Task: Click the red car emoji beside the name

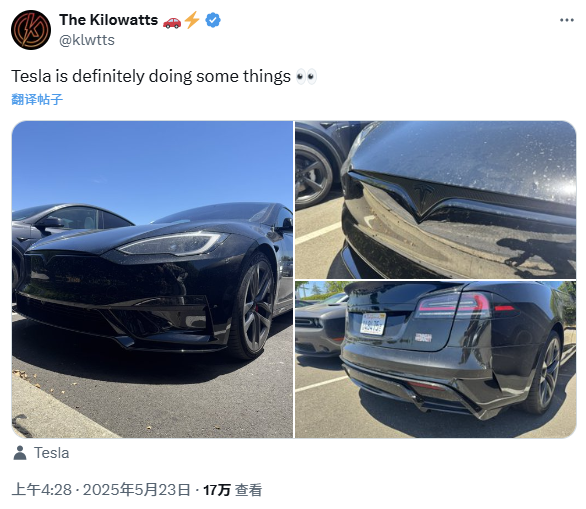Action: pyautogui.click(x=172, y=22)
